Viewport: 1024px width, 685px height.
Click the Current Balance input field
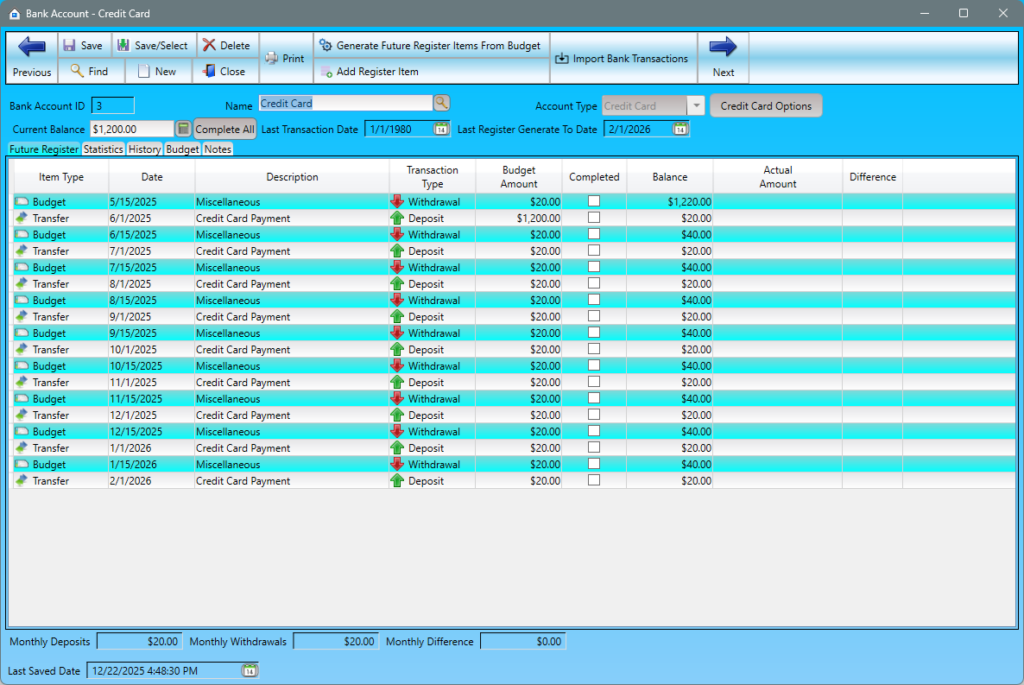click(x=131, y=129)
